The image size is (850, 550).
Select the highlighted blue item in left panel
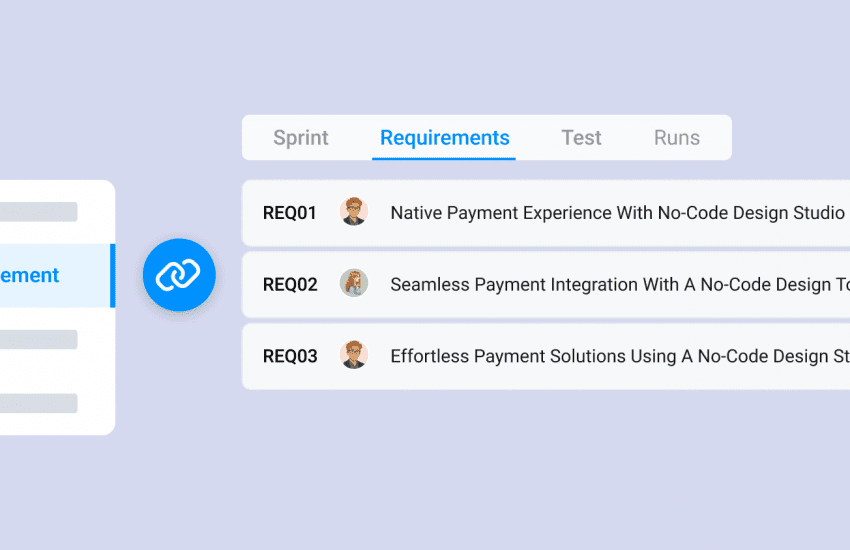pyautogui.click(x=40, y=275)
